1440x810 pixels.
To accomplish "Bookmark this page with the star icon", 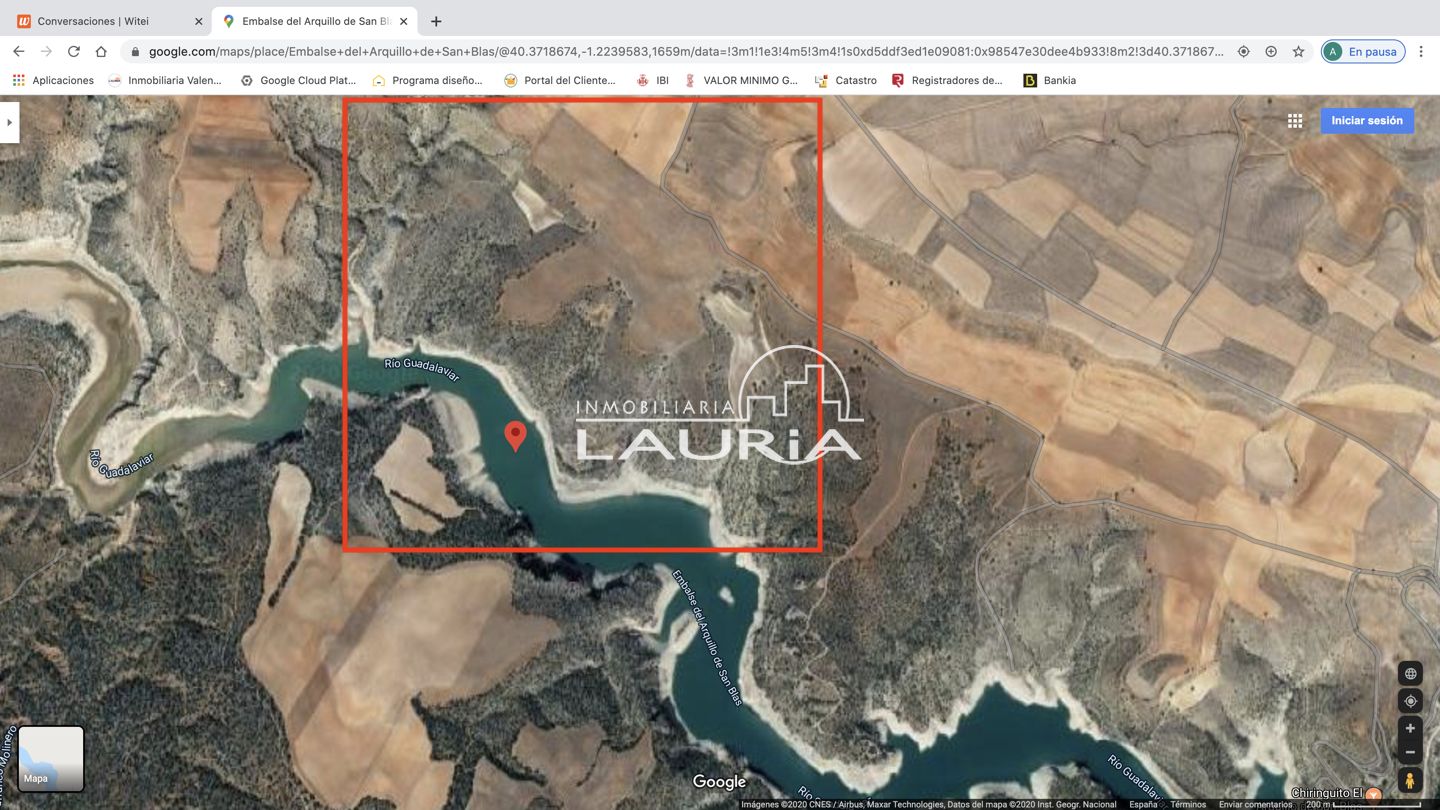I will click(1298, 51).
